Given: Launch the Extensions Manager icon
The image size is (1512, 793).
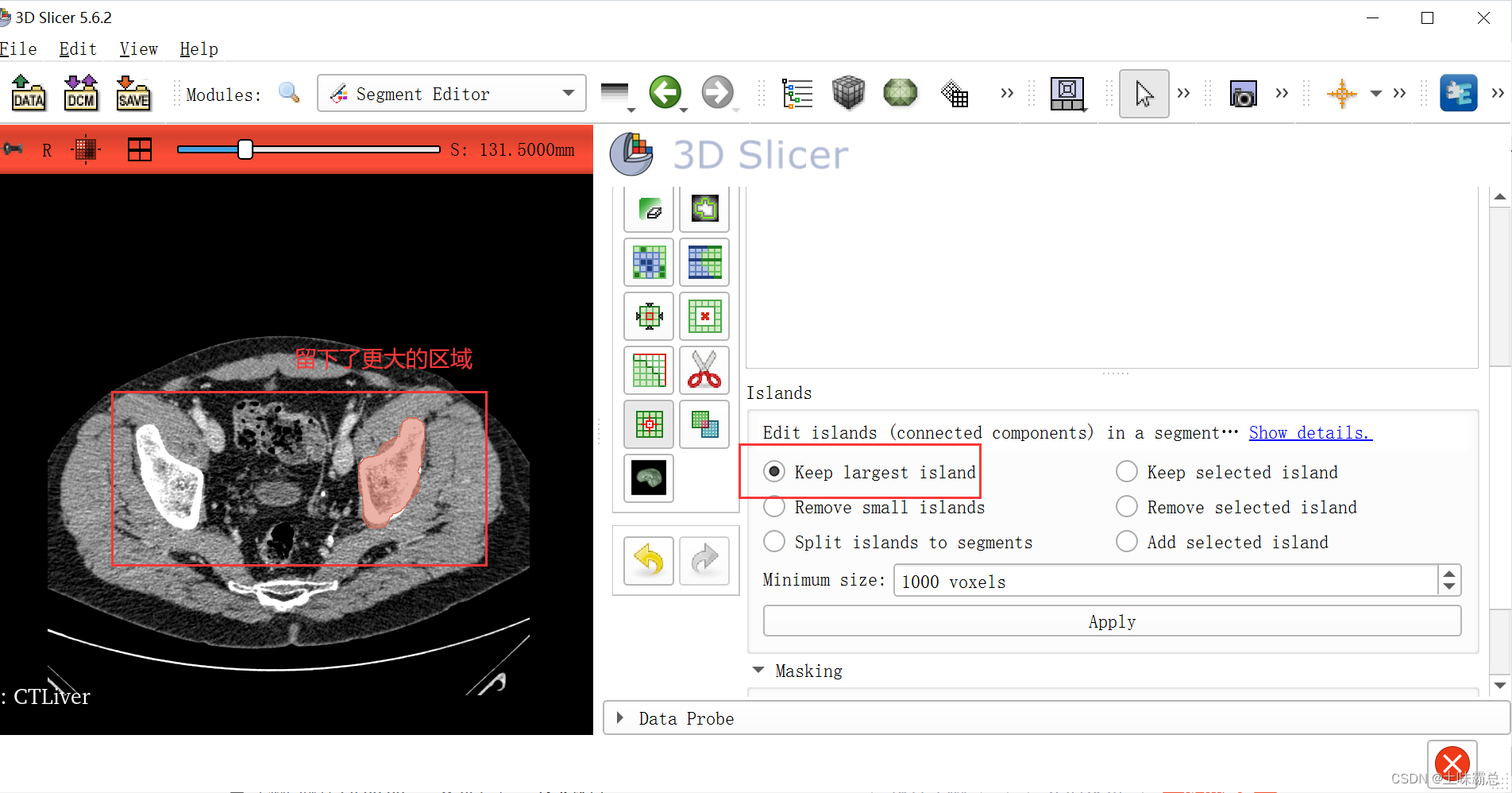Looking at the screenshot, I should tap(1459, 93).
